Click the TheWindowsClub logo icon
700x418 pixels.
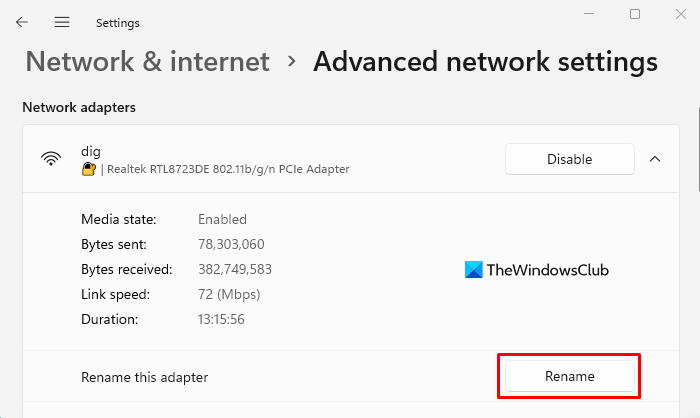tap(474, 270)
